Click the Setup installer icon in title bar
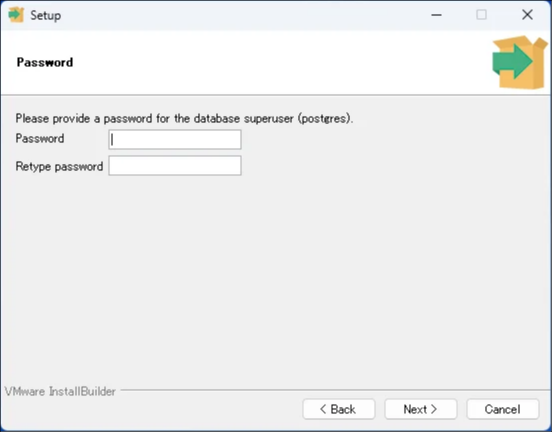Screen dimensions: 552x432 [16, 15]
